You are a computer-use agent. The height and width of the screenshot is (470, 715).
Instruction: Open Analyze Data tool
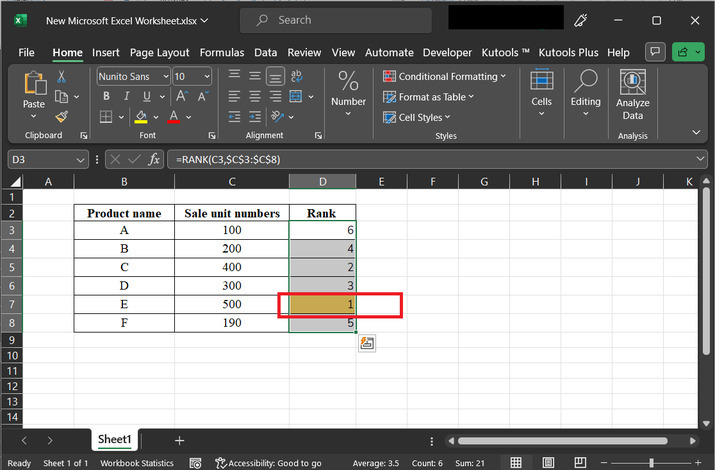click(632, 95)
